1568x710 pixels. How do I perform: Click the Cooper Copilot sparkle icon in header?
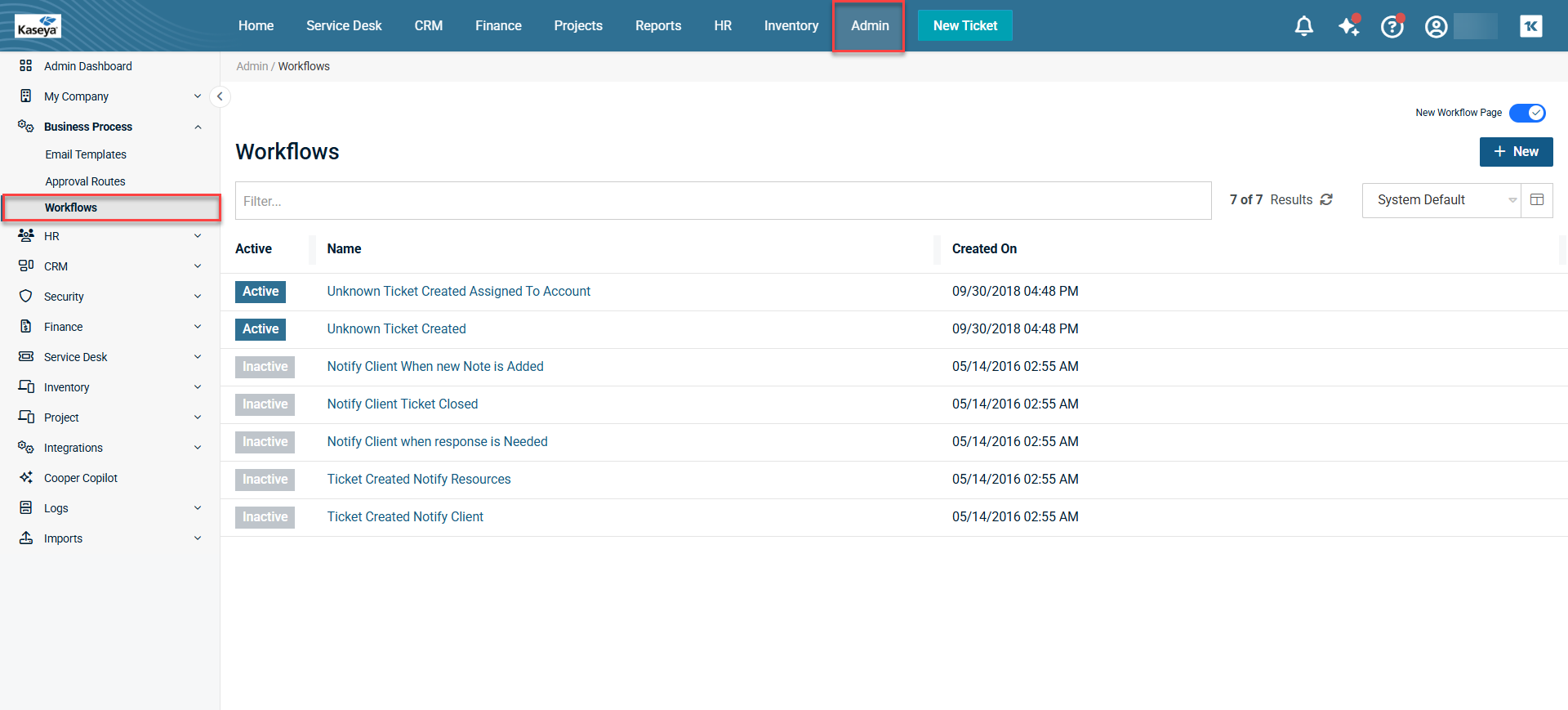click(1348, 26)
